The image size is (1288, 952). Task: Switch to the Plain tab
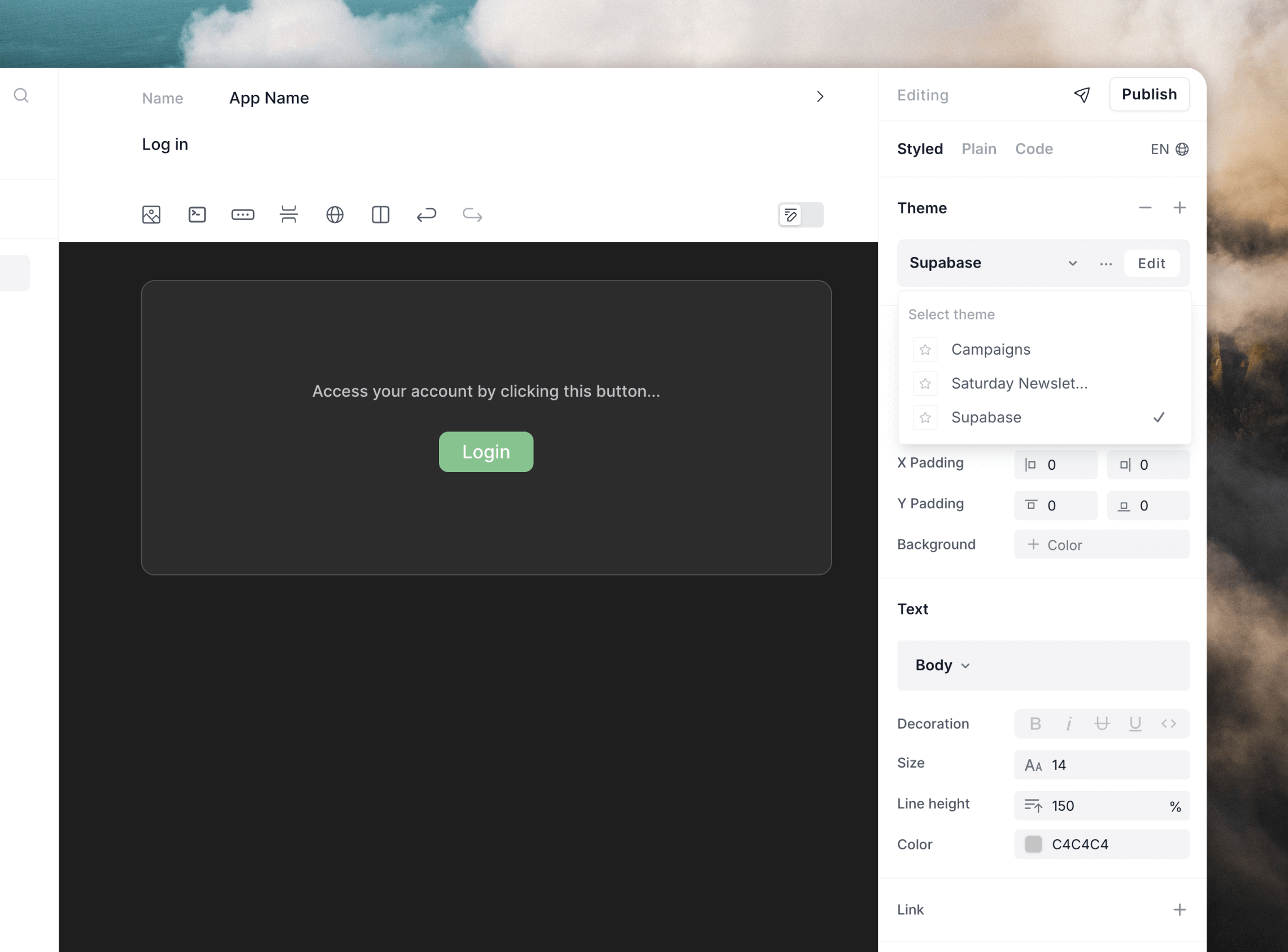[x=979, y=149]
